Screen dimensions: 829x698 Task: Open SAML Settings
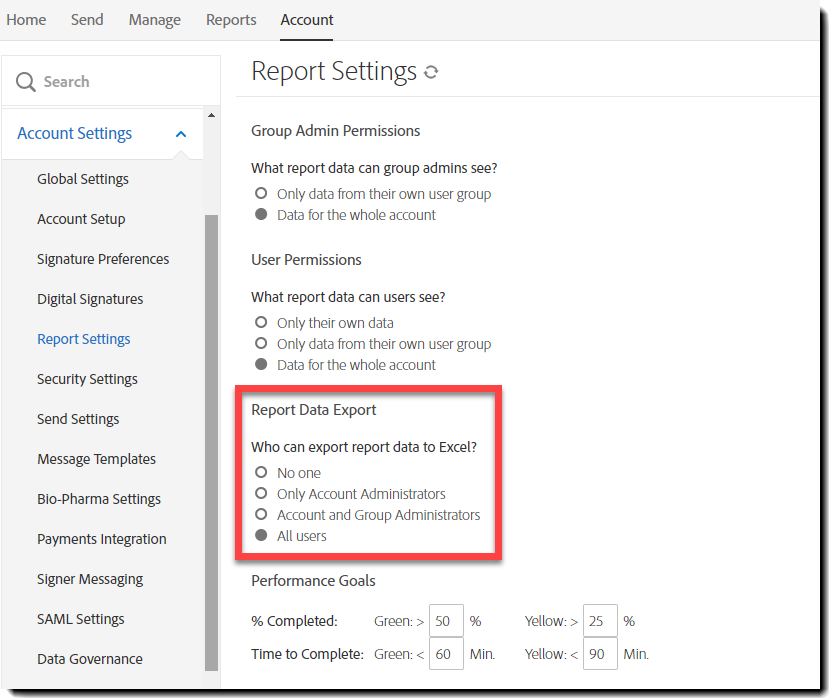80,618
